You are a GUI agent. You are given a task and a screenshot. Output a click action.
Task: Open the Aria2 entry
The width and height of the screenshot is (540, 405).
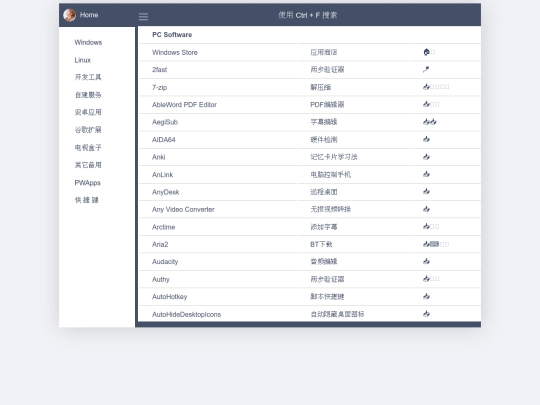coord(160,244)
